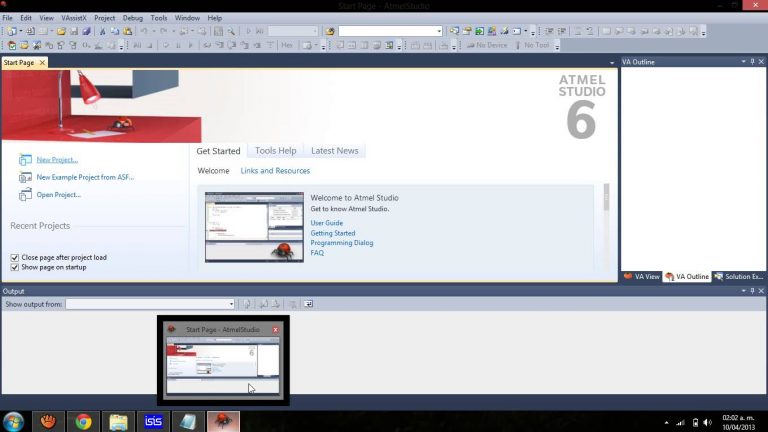The height and width of the screenshot is (432, 768).
Task: Click the Welcome to Atmel Studio thumbnail
Action: (254, 227)
